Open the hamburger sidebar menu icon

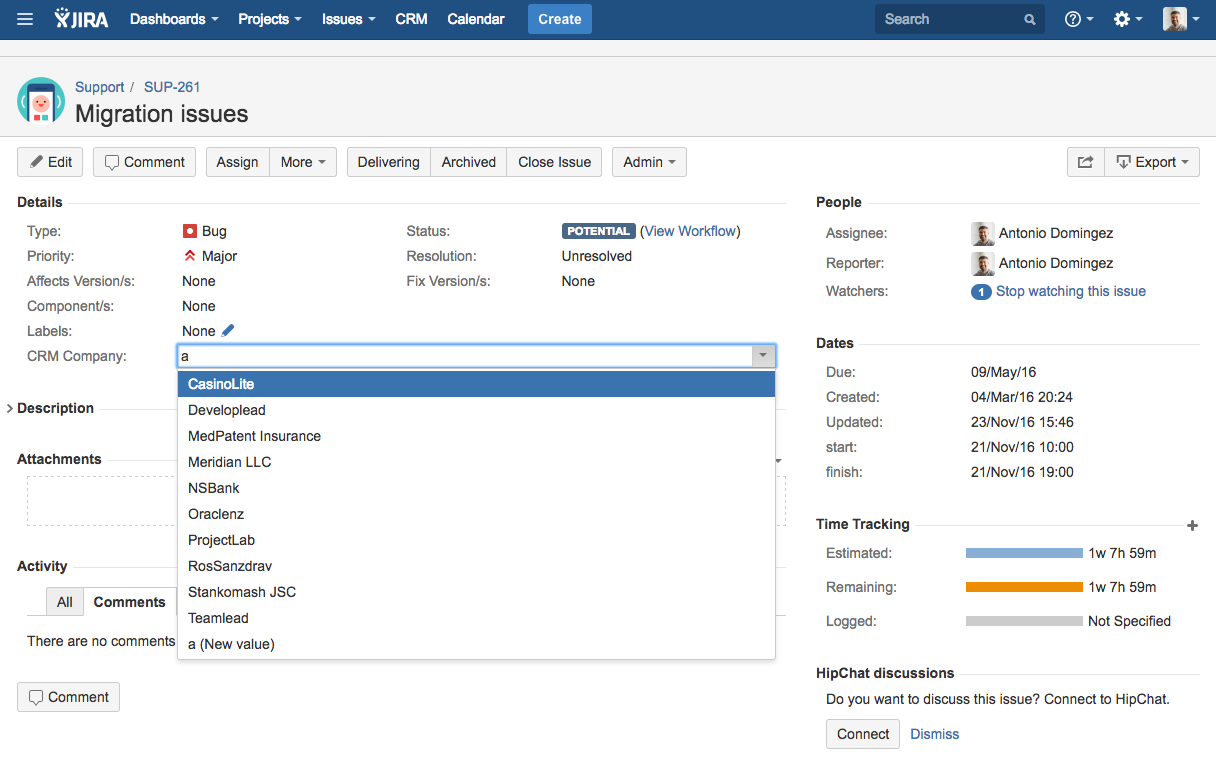[x=25, y=19]
